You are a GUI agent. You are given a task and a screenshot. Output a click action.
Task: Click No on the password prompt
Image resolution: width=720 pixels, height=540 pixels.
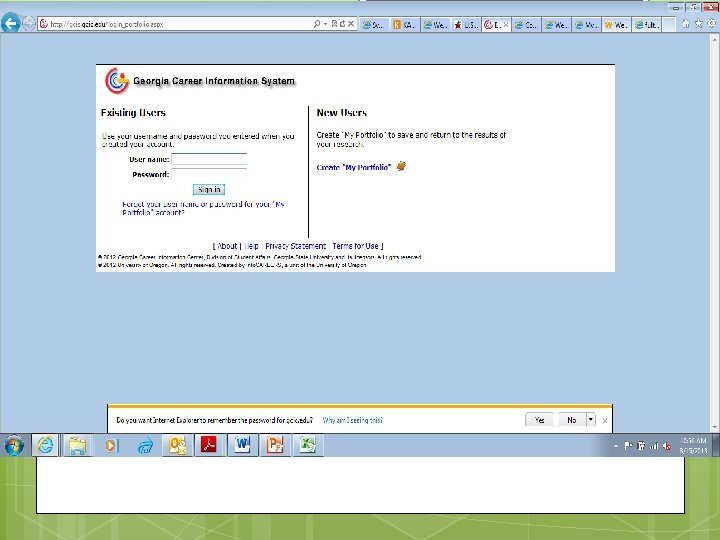pos(572,420)
